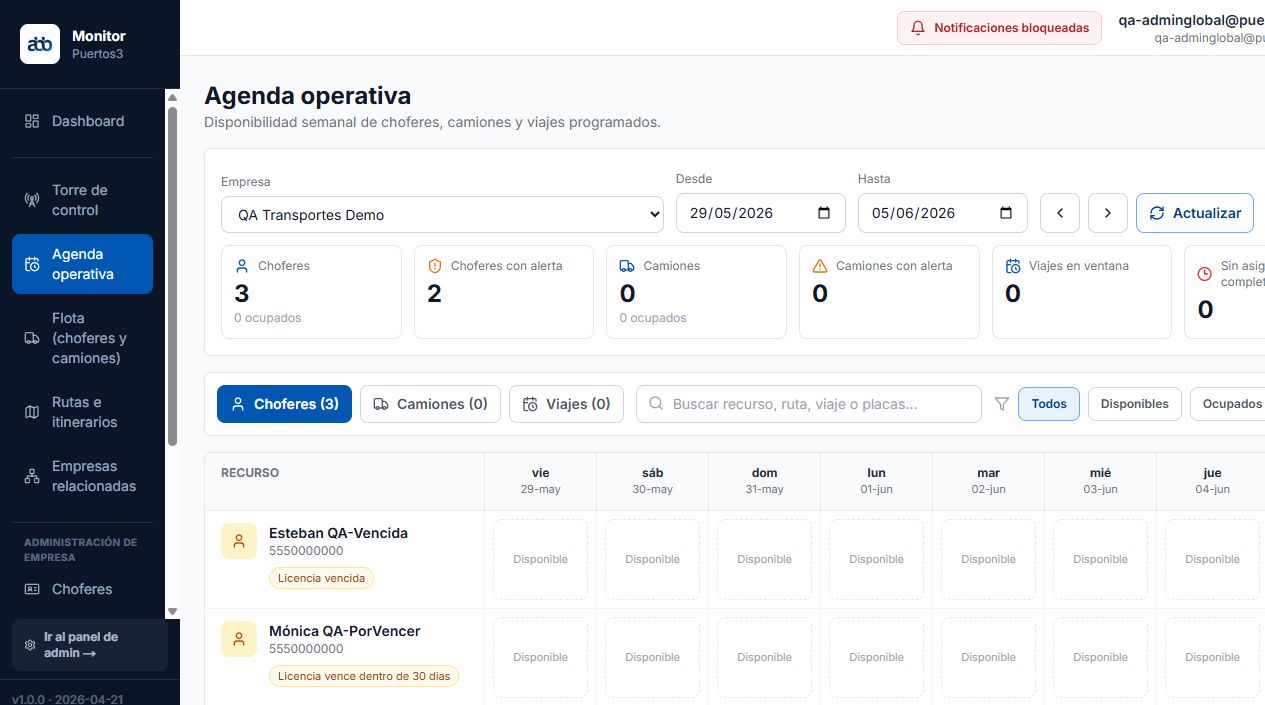Click the Choferes stat card showing 3
Viewport: 1265px width, 705px height.
311,292
